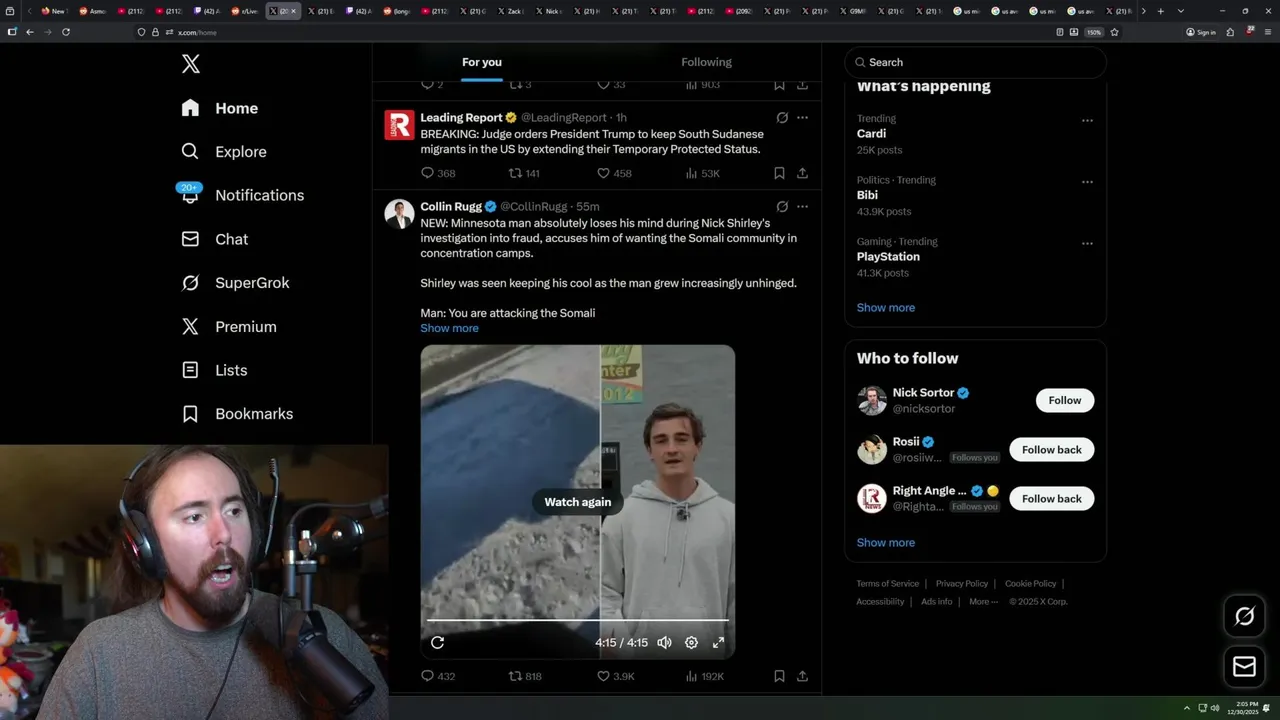This screenshot has height=720, width=1280.
Task: Repost the Leading Report post
Action: [x=516, y=173]
